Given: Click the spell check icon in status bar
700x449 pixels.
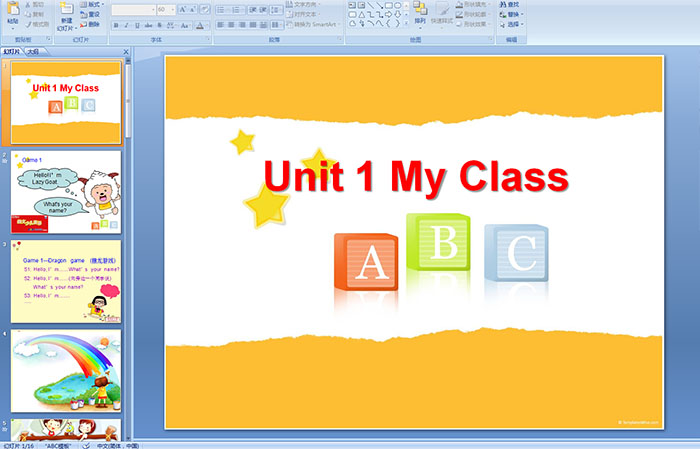Looking at the screenshot, I should coord(86,445).
